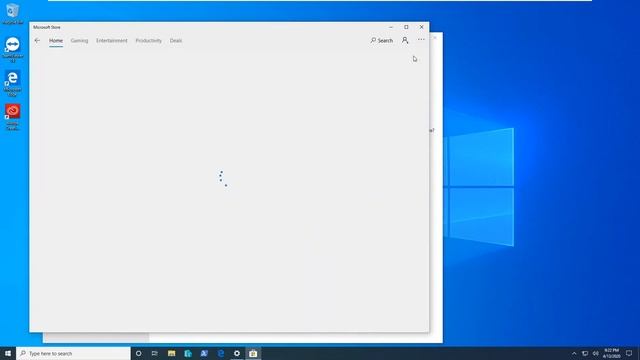This screenshot has height=360, width=640.
Task: Open the Home tab in Microsoft Store
Action: pos(56,40)
